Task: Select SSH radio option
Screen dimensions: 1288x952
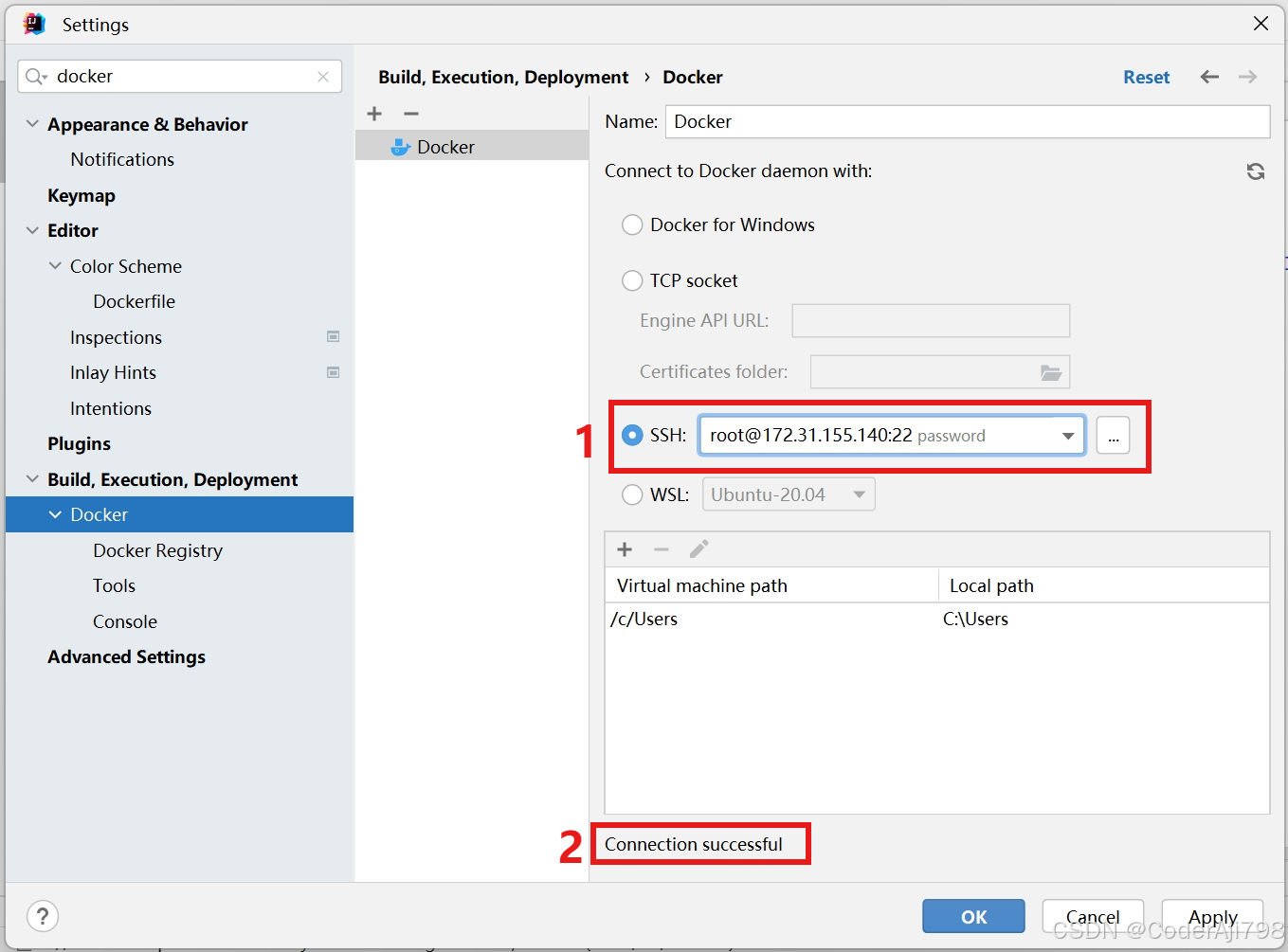Action: coord(632,436)
